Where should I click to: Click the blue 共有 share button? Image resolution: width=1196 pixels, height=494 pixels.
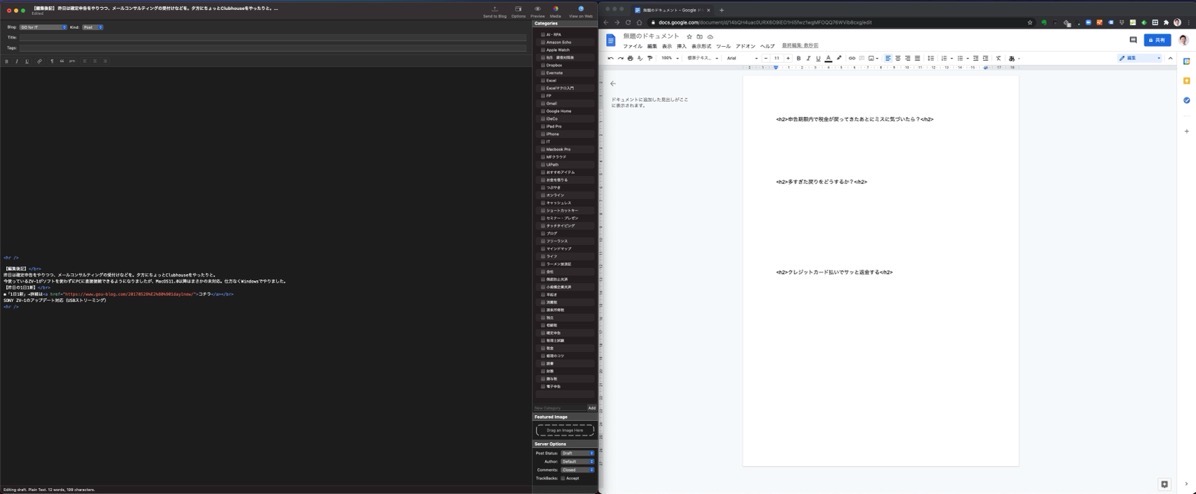point(1157,40)
